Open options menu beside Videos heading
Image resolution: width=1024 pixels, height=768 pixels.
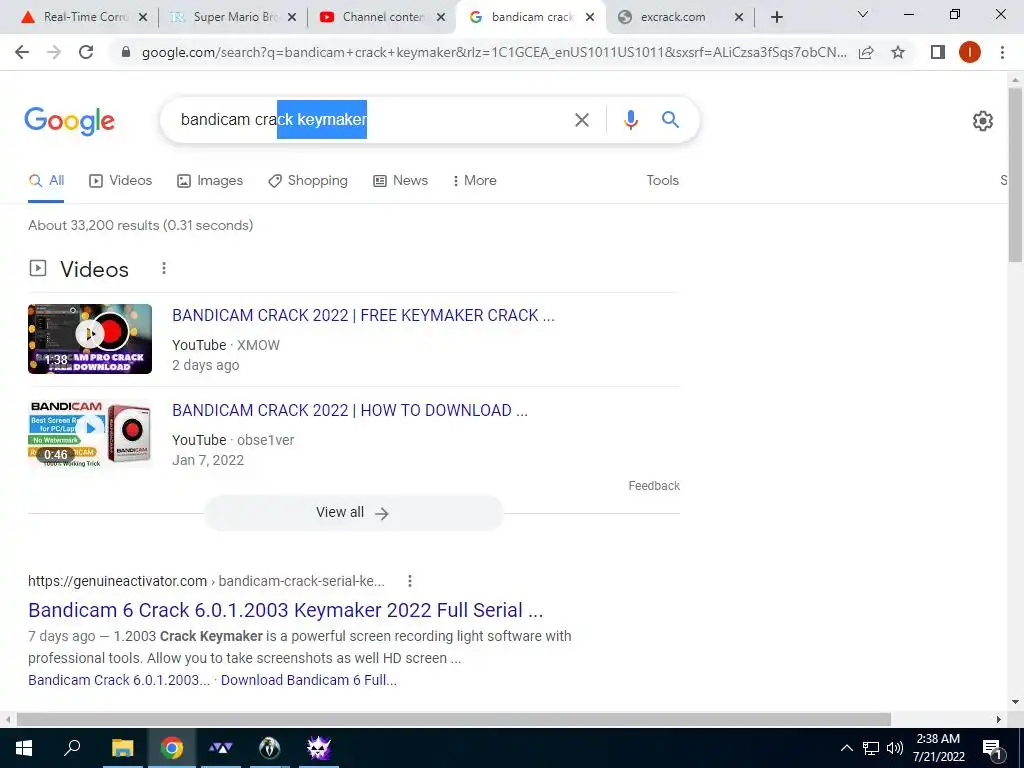[164, 268]
